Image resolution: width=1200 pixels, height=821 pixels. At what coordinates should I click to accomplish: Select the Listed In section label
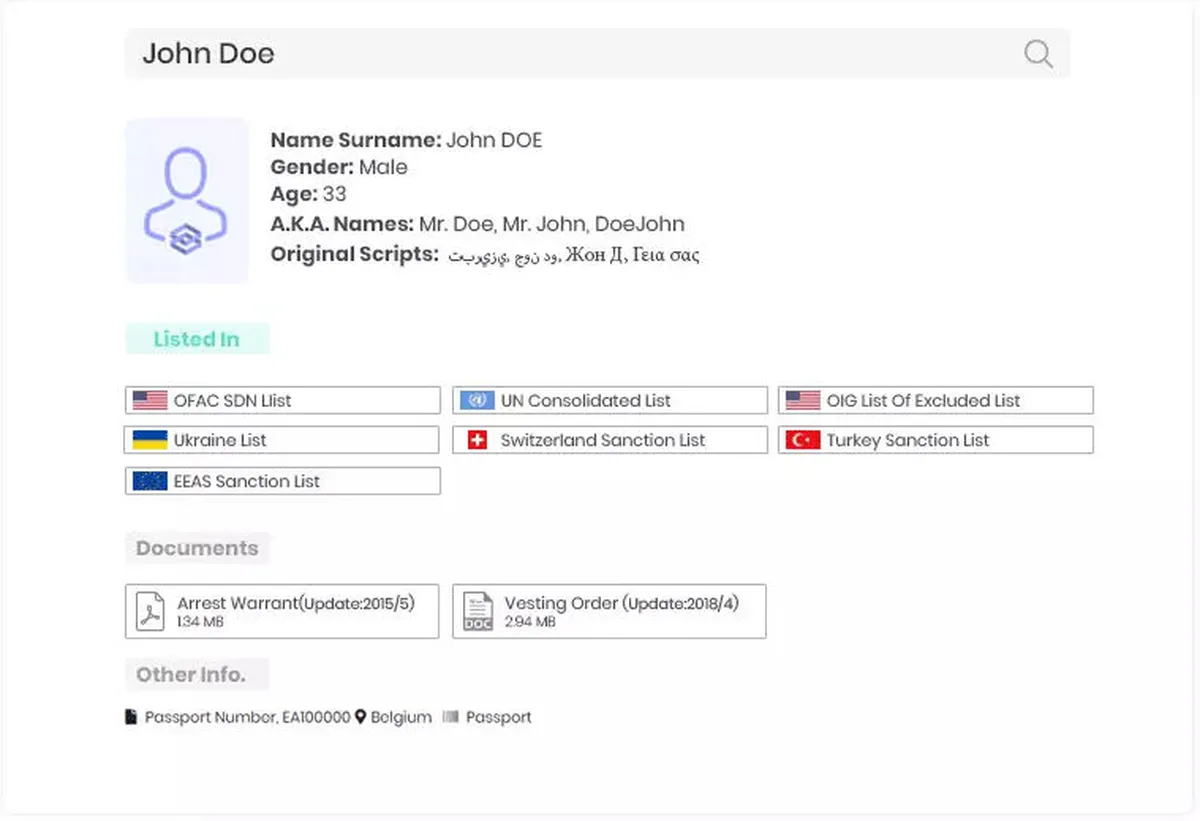[197, 339]
